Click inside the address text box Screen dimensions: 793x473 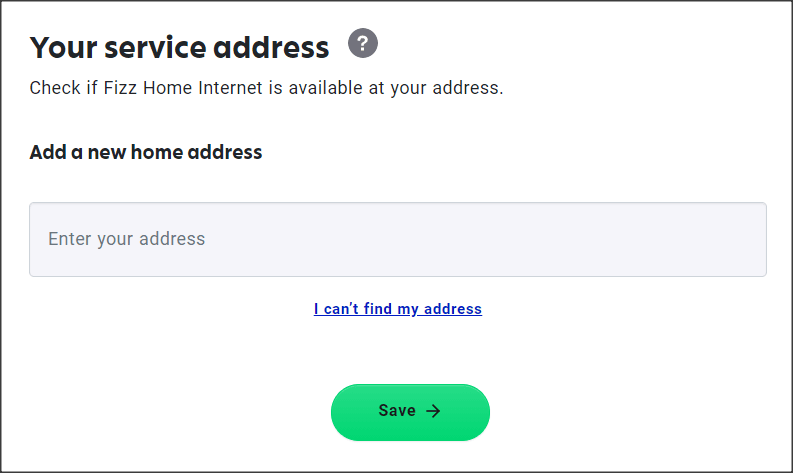coord(397,240)
